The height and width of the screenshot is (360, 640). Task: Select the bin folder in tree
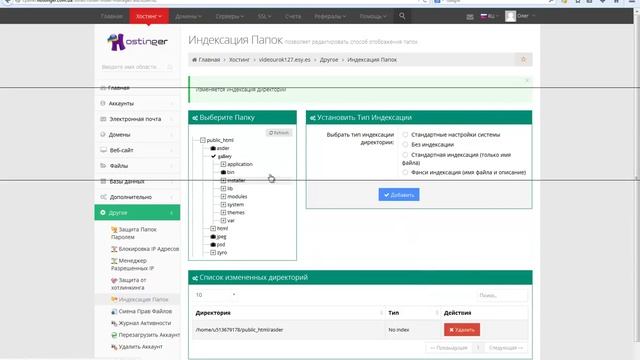(227, 172)
